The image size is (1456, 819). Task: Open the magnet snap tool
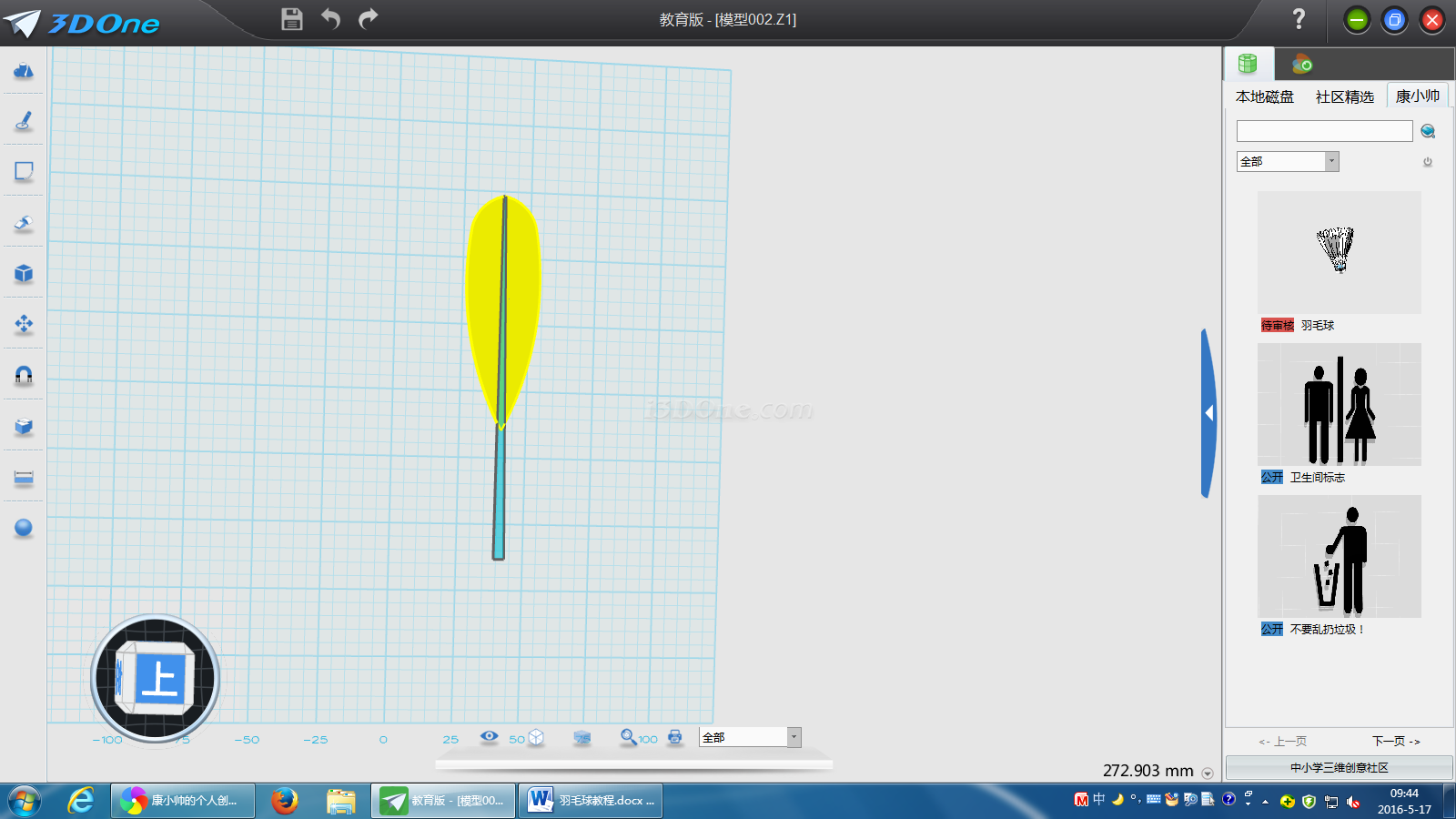pos(24,375)
